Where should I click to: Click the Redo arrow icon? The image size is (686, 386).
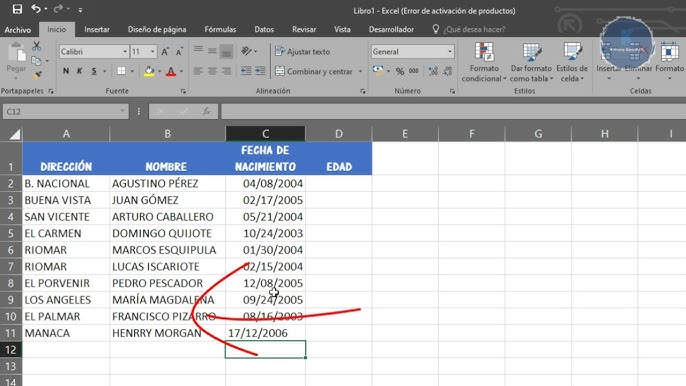[58, 9]
